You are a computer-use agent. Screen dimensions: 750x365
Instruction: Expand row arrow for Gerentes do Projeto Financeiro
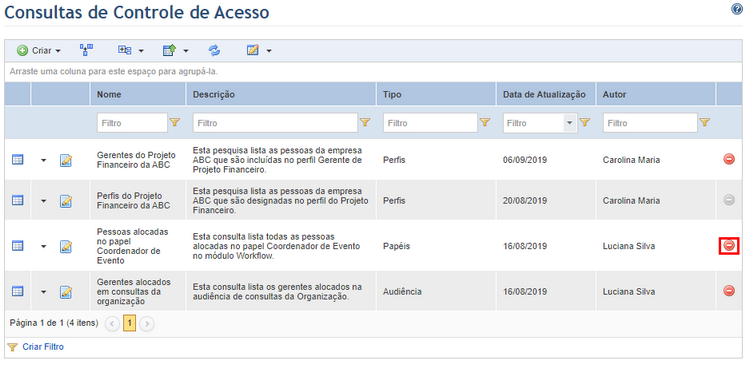pos(44,160)
